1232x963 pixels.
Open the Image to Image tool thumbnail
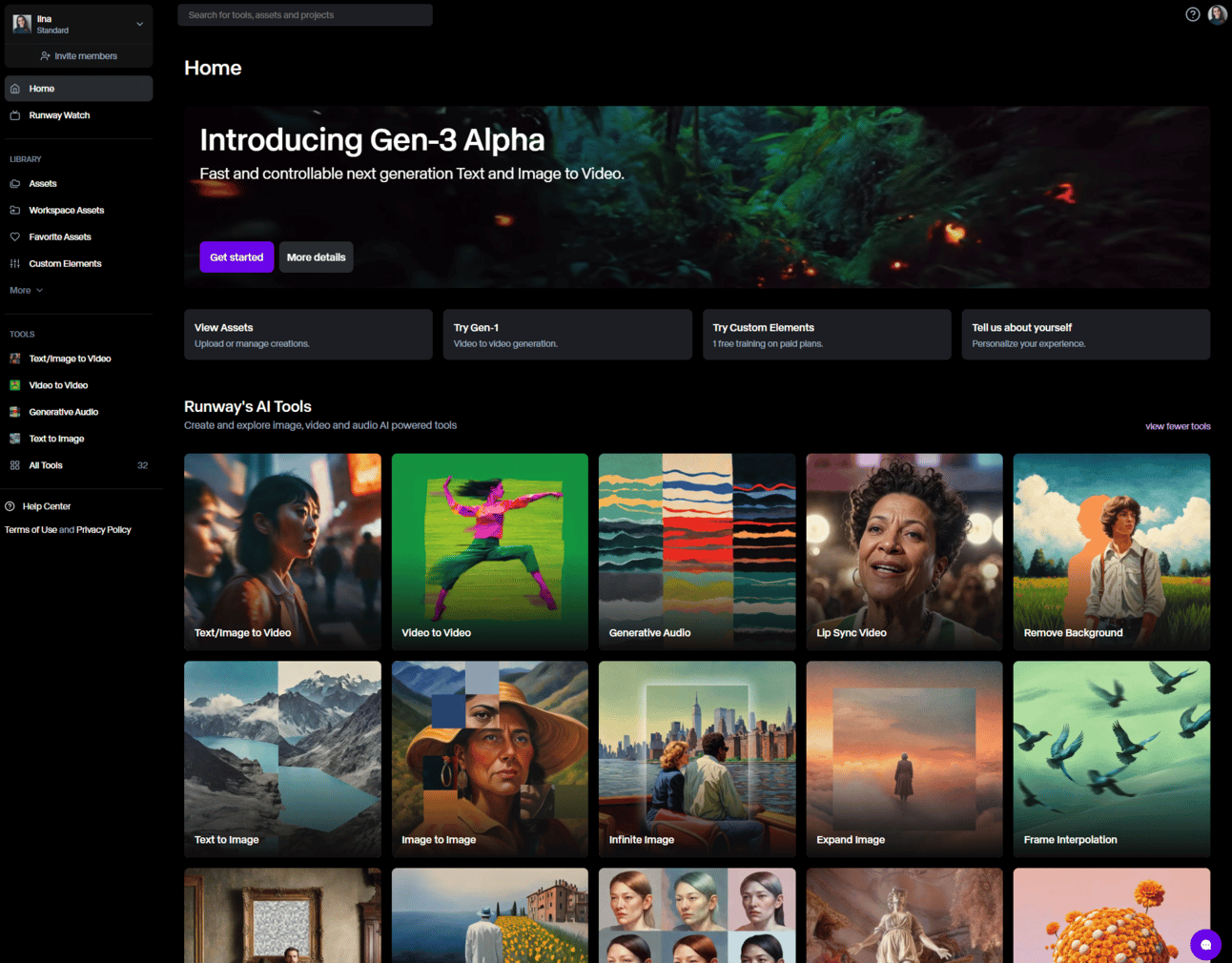click(490, 760)
